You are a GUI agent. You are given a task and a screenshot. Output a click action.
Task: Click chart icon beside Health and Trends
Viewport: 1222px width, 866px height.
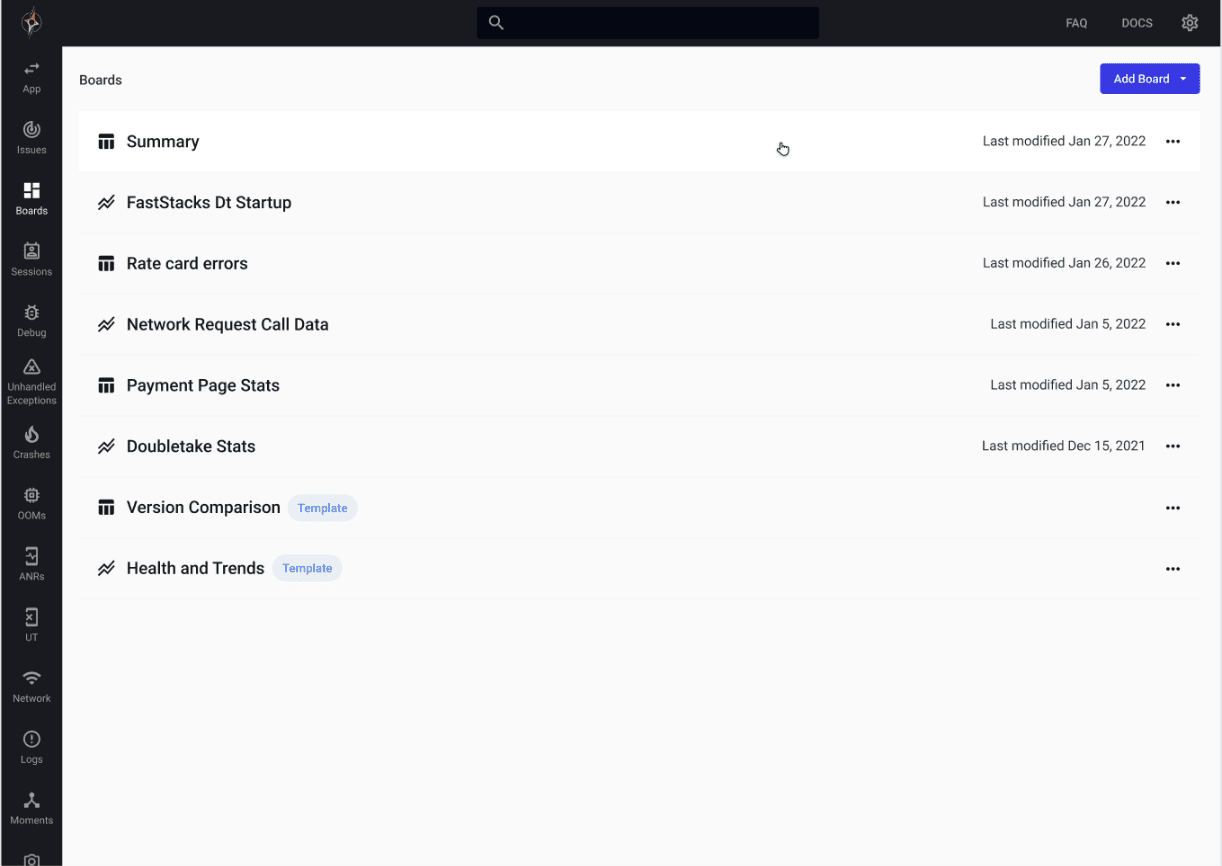[106, 569]
